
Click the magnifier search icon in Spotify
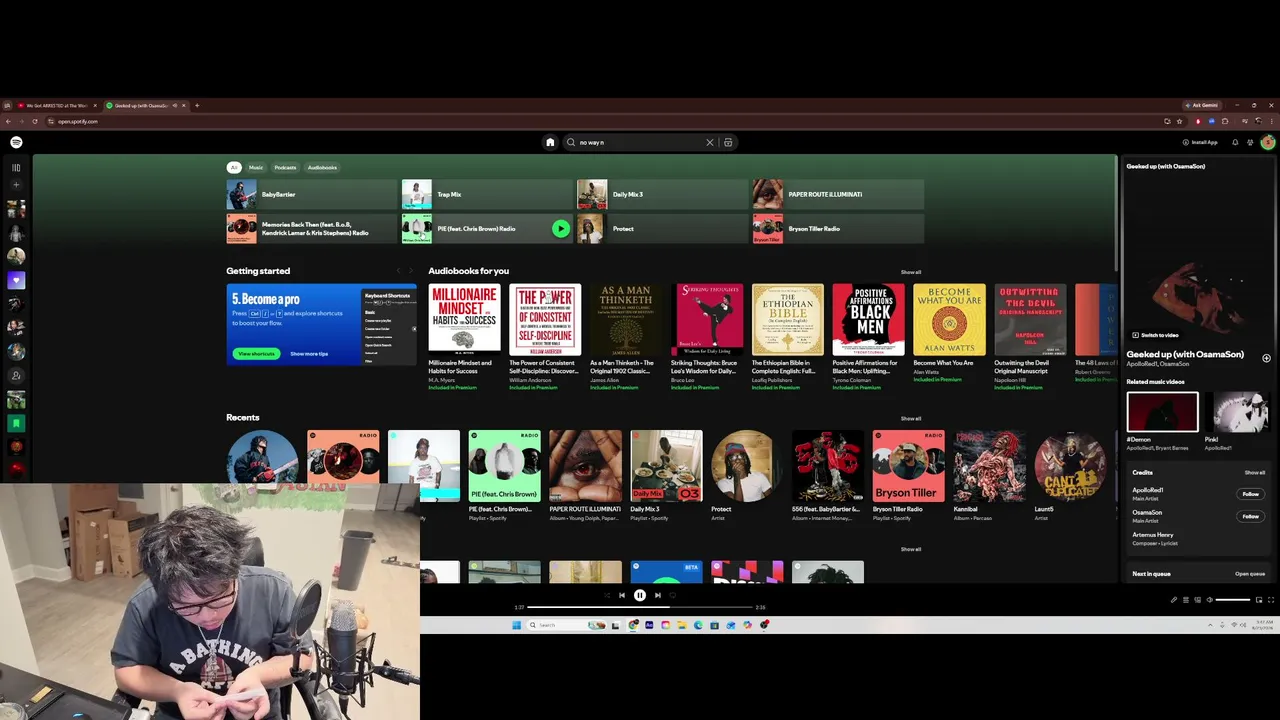(571, 142)
